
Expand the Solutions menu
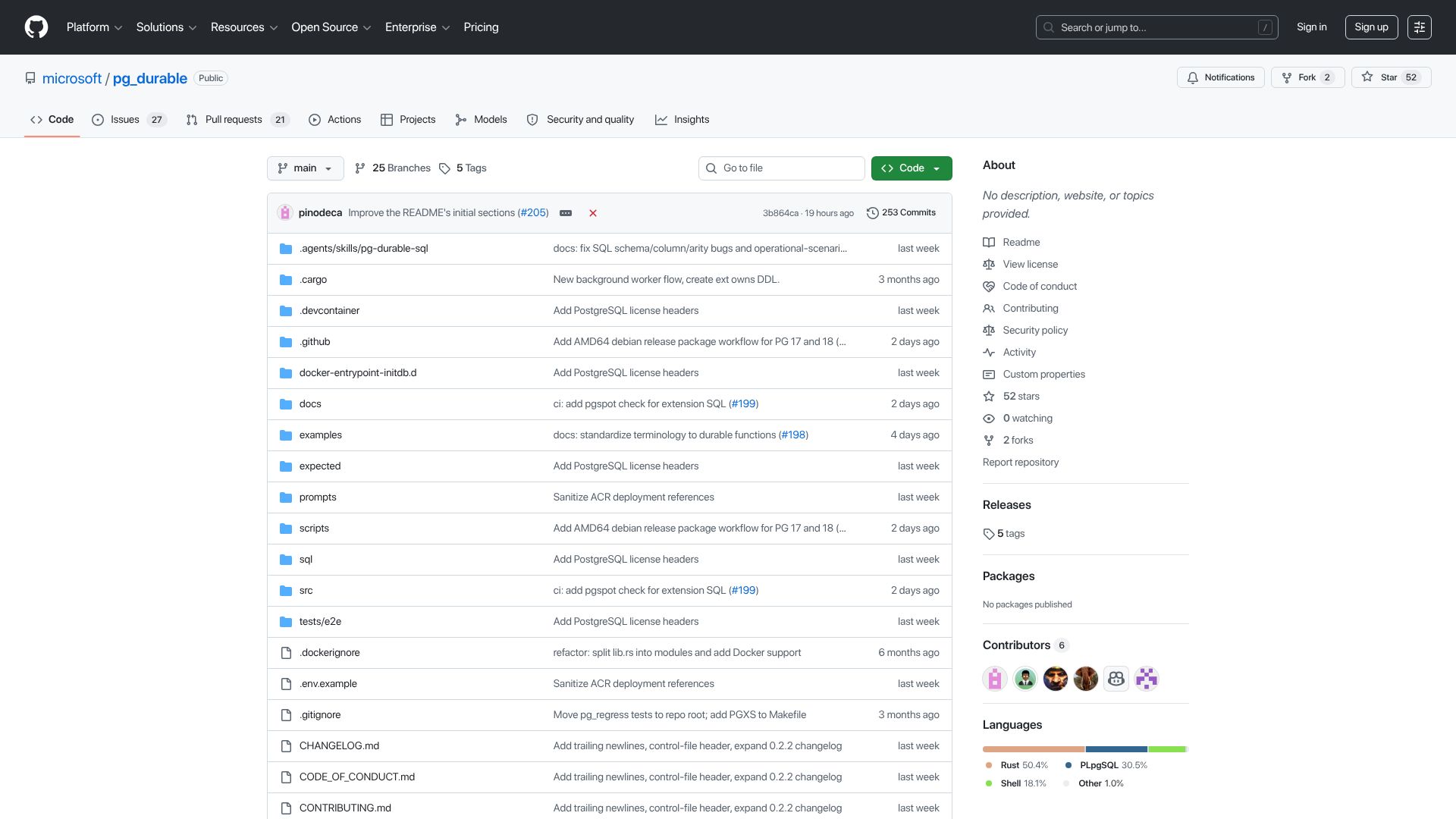(x=166, y=27)
